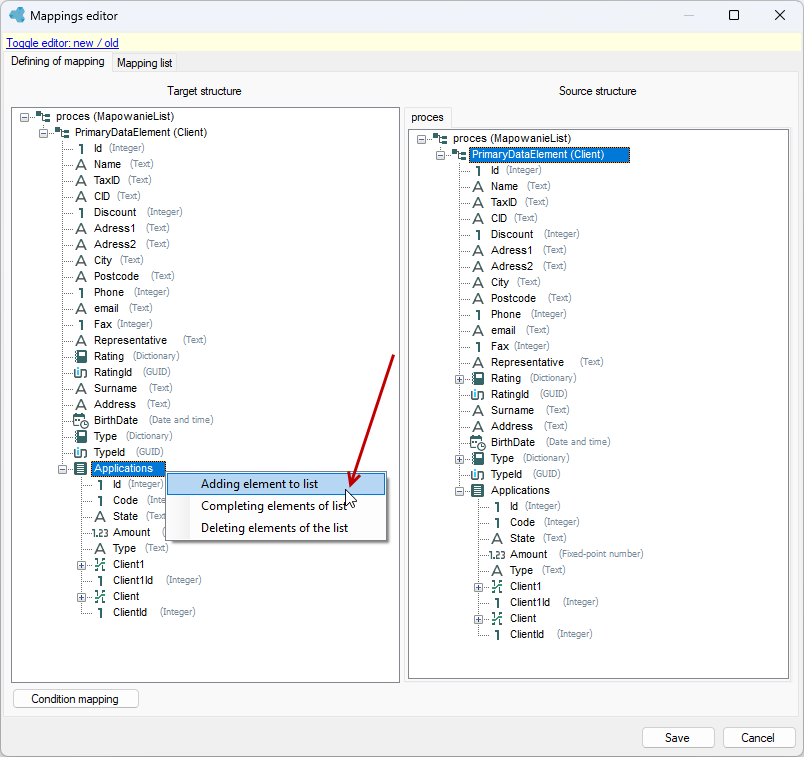Collapse PrimaryDataElement in Target structure
804x757 pixels.
pyautogui.click(x=44, y=133)
